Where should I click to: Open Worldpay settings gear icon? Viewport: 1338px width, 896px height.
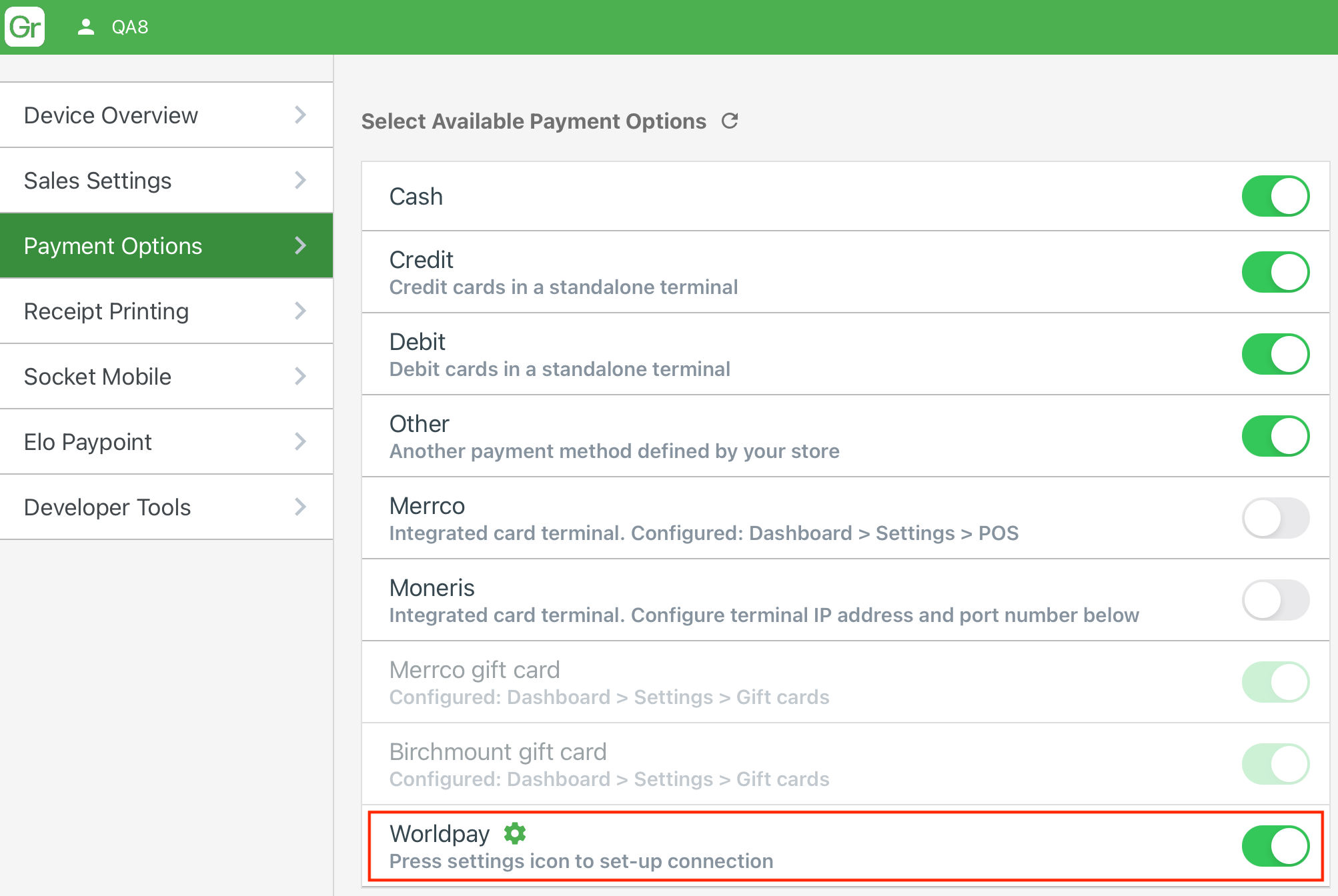pos(514,833)
